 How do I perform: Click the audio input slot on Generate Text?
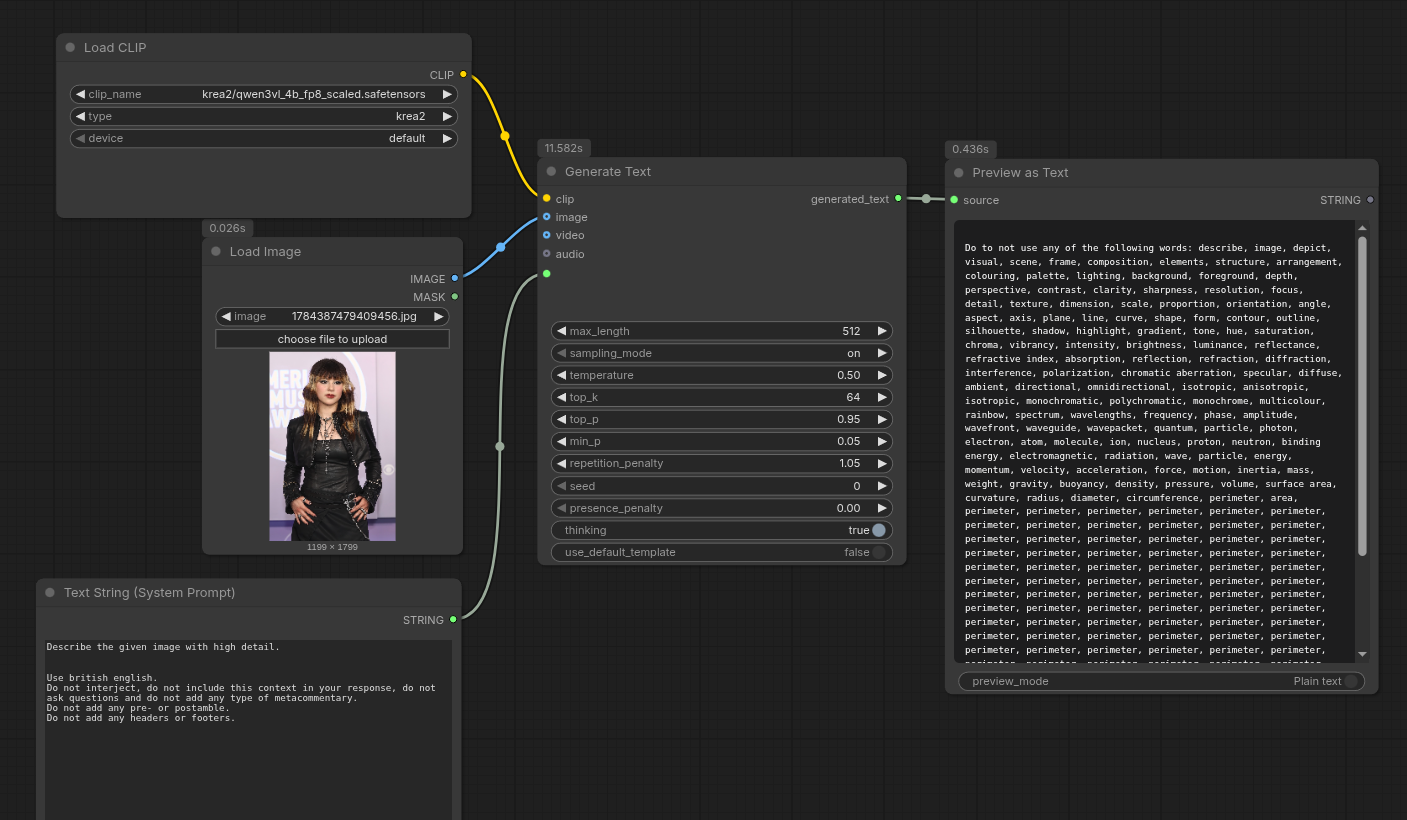[x=546, y=253]
